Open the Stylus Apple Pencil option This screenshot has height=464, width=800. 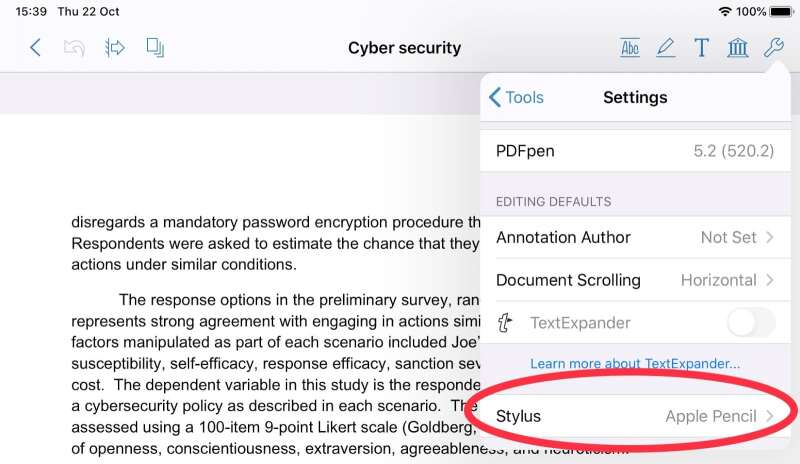tap(635, 416)
